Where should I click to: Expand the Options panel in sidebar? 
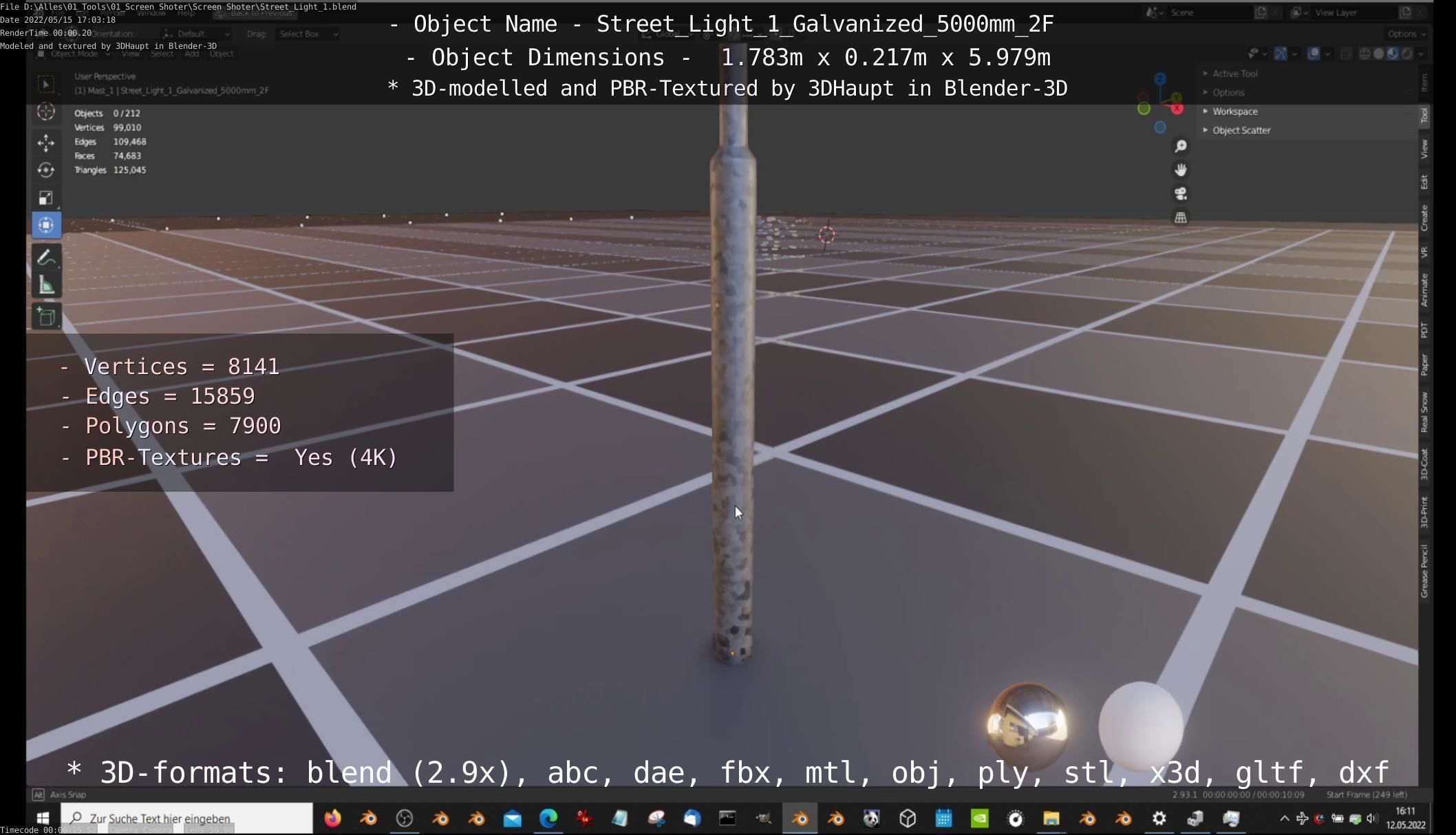[x=1229, y=92]
